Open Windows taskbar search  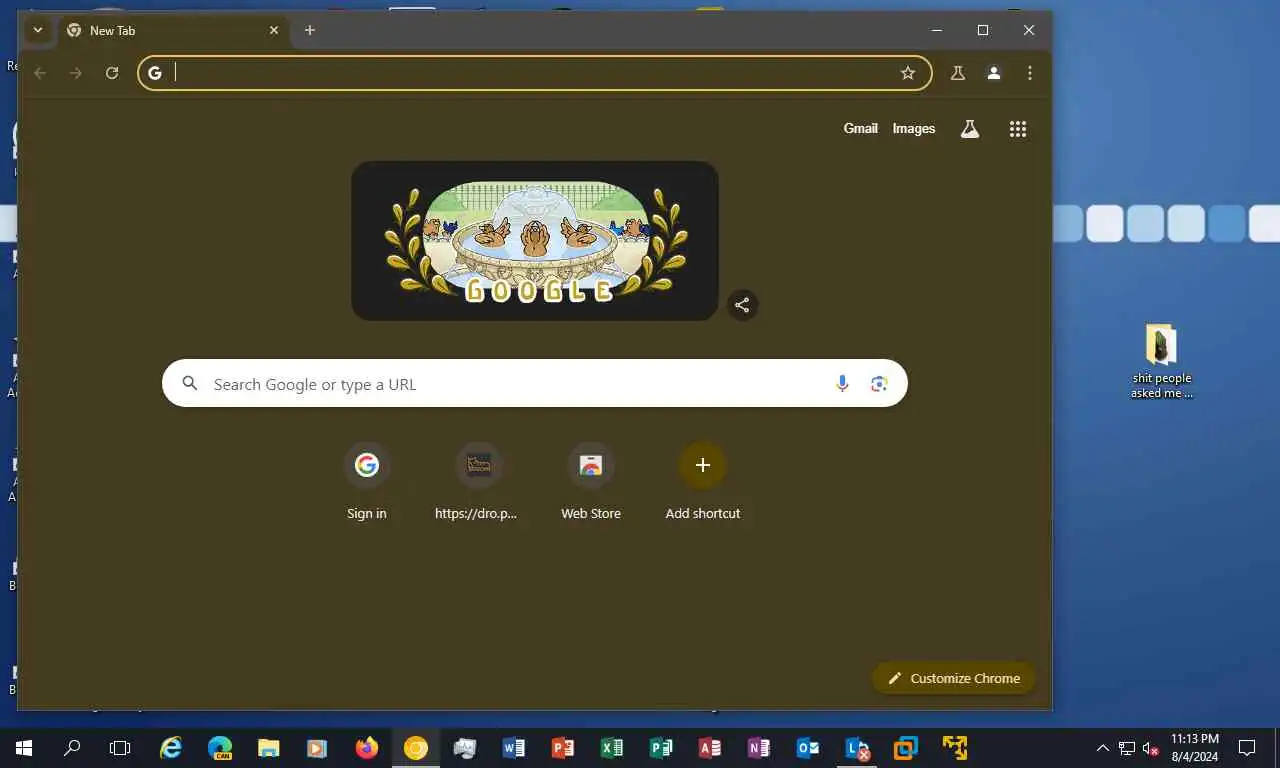pyautogui.click(x=72, y=748)
